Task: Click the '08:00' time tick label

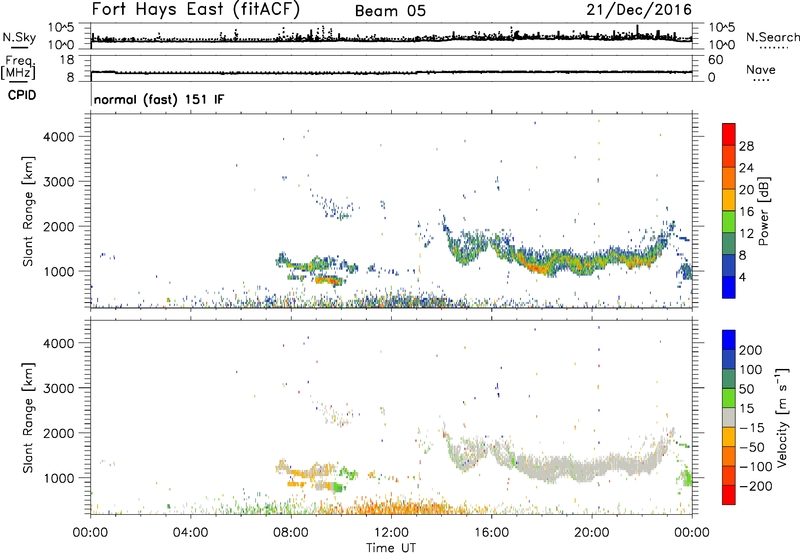Action: coord(290,533)
